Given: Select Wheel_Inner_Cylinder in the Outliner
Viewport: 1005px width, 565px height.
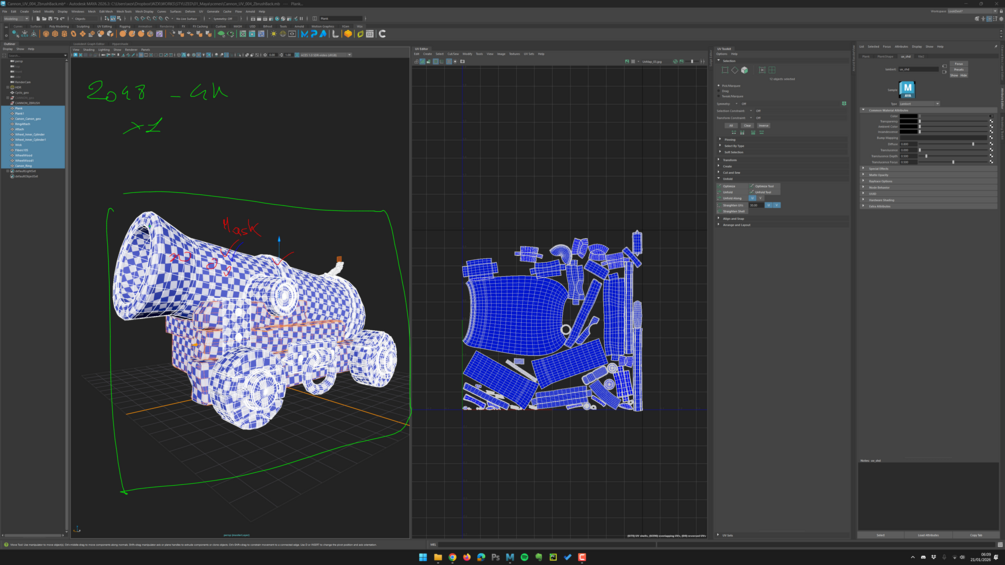Looking at the screenshot, I should tap(30, 134).
